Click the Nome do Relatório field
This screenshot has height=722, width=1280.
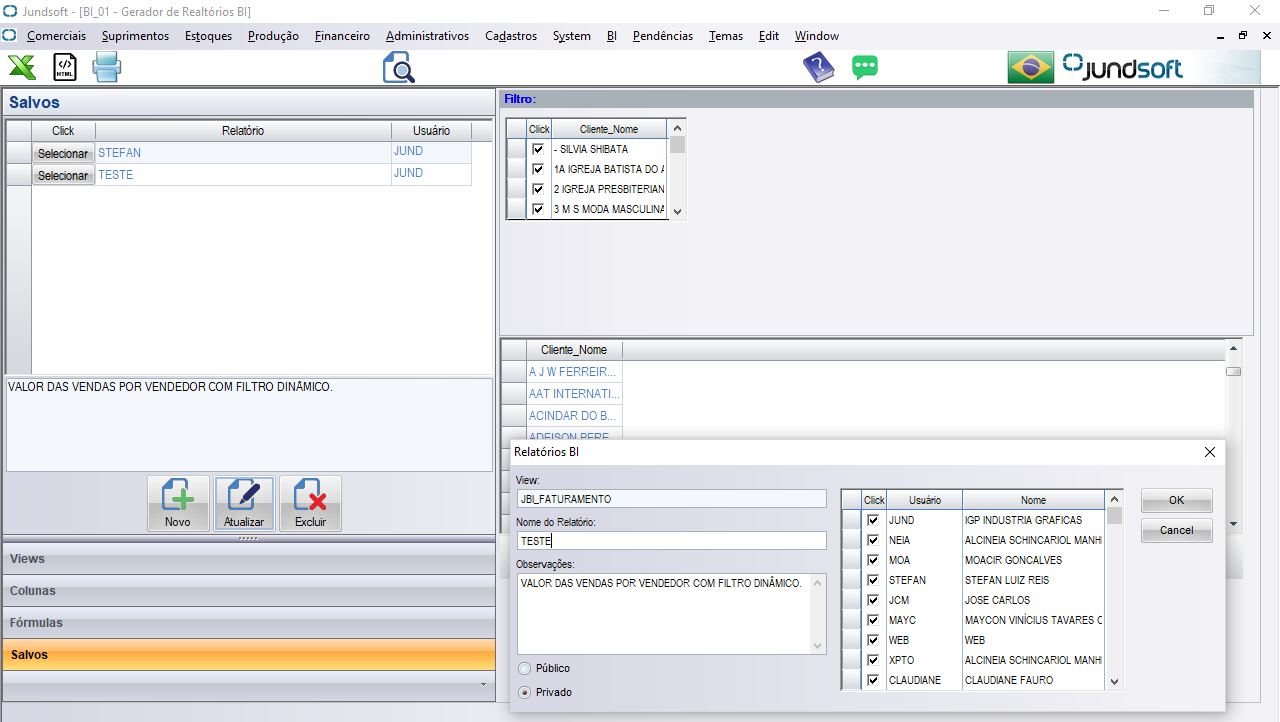(x=671, y=540)
